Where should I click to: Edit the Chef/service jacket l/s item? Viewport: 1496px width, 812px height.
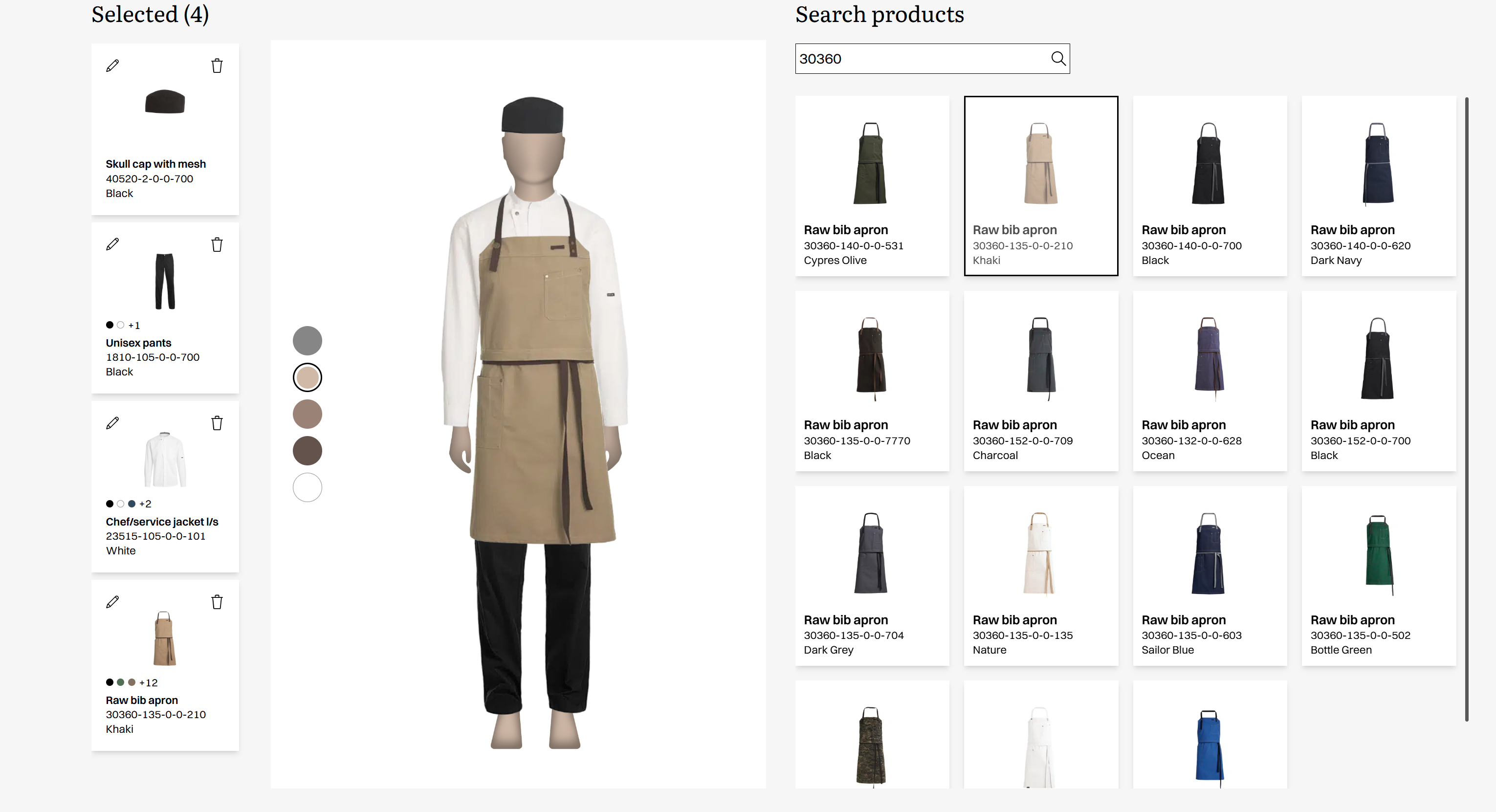pos(112,423)
